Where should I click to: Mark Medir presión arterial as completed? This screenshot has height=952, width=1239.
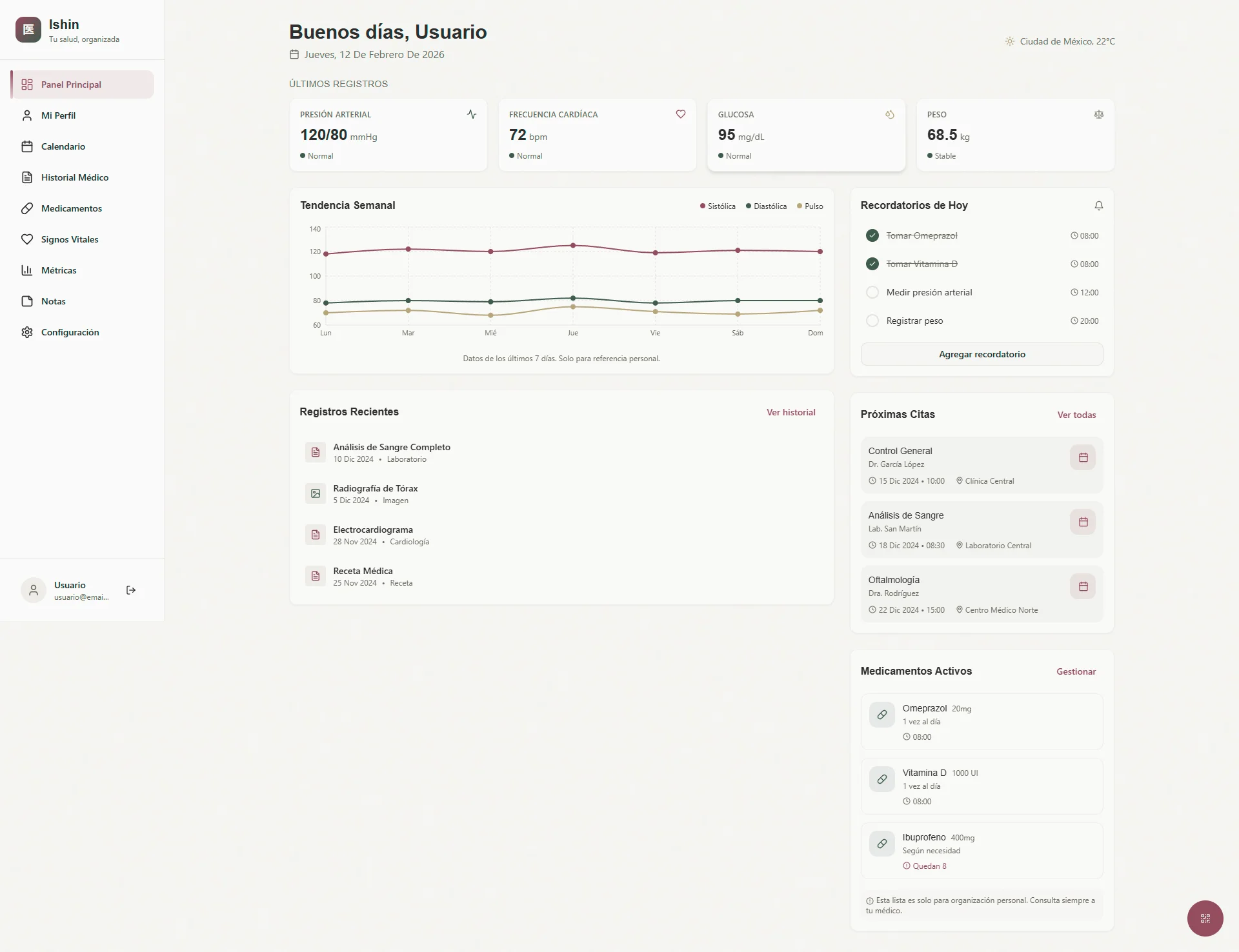click(x=872, y=292)
